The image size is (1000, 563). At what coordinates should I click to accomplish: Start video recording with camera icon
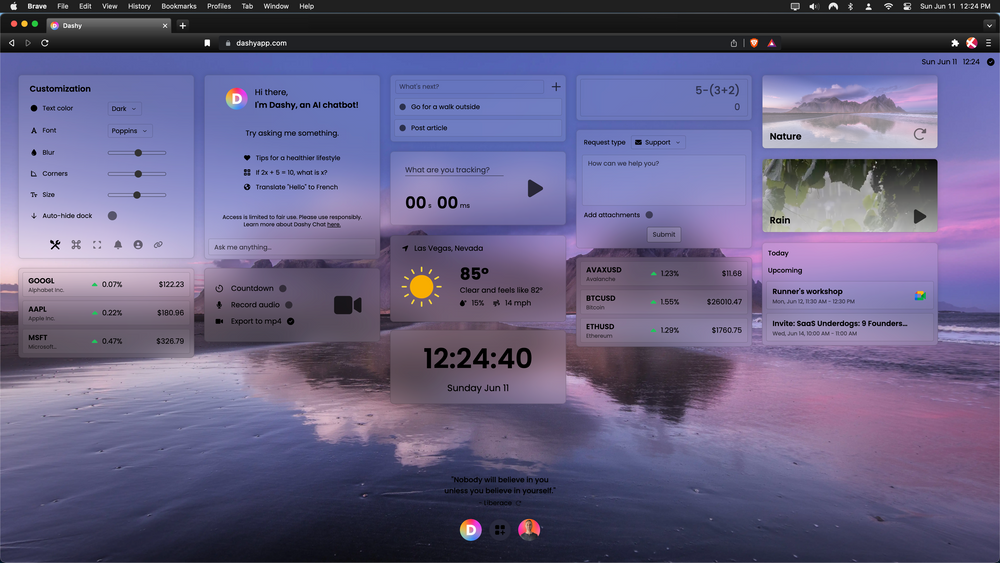[347, 305]
